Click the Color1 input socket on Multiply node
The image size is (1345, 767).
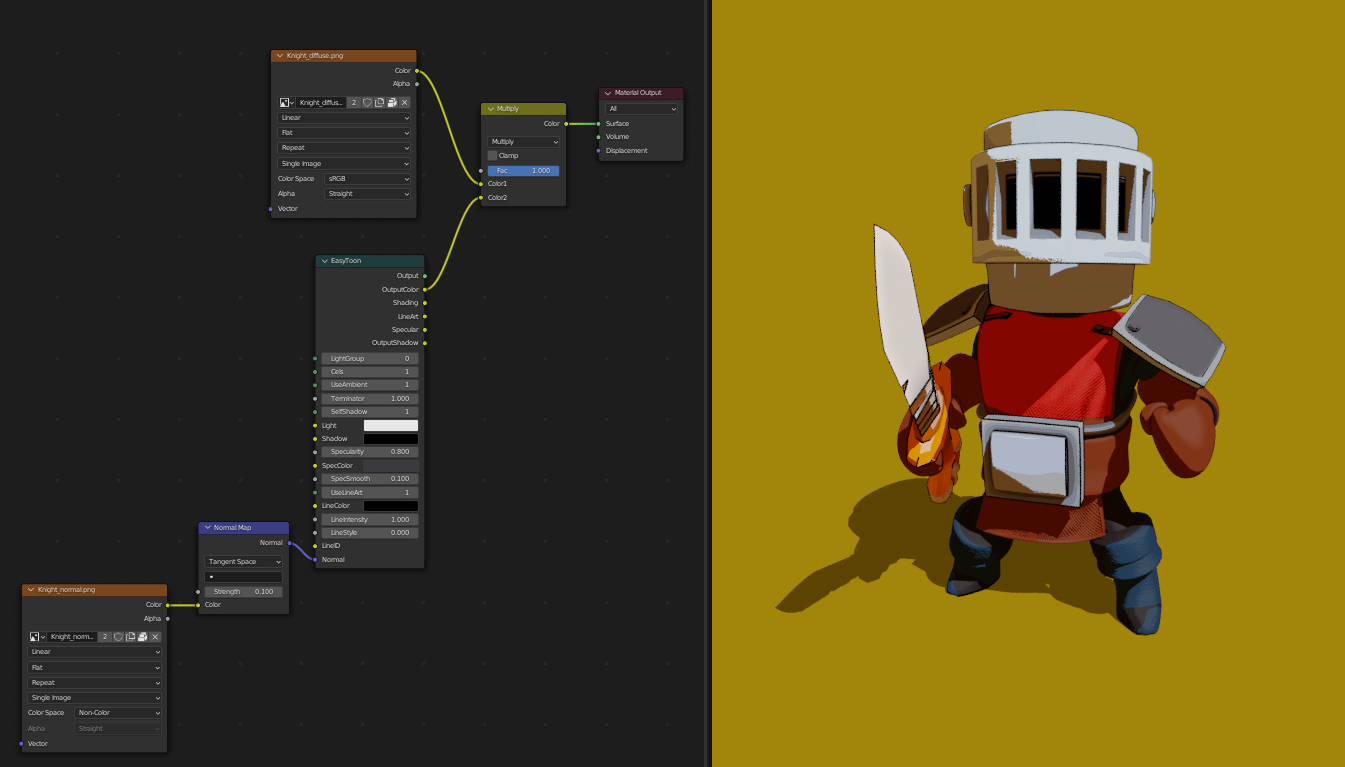pos(481,184)
